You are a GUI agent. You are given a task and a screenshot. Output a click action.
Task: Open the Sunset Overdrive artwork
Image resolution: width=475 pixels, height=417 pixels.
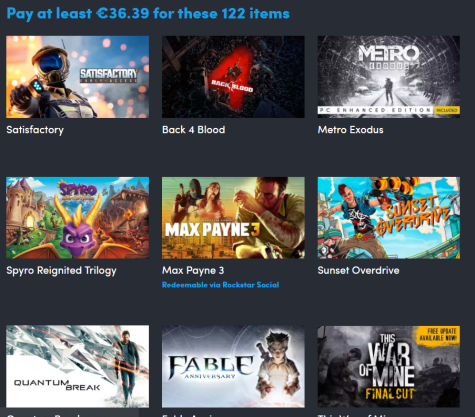point(389,218)
